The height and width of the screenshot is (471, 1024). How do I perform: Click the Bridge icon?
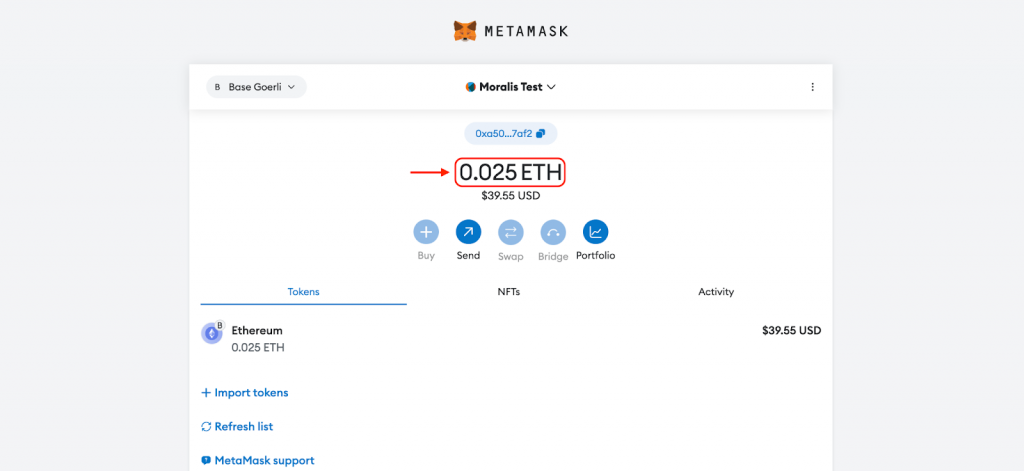553,232
